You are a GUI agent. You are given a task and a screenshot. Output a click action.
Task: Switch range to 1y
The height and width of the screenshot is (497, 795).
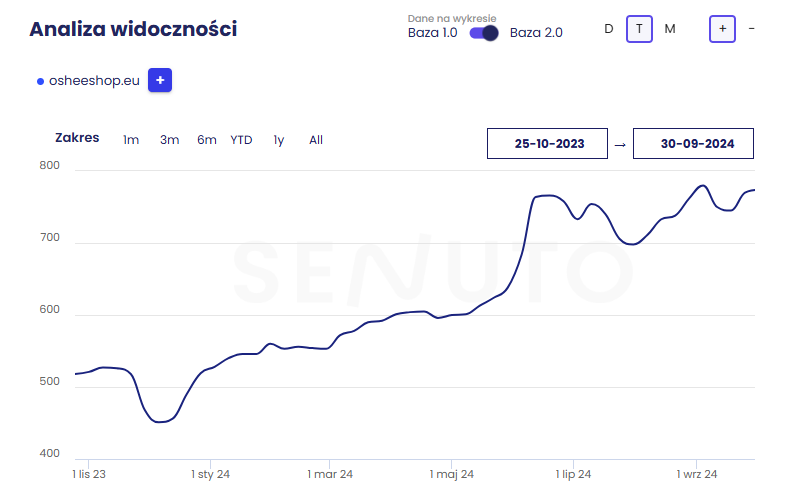point(279,140)
